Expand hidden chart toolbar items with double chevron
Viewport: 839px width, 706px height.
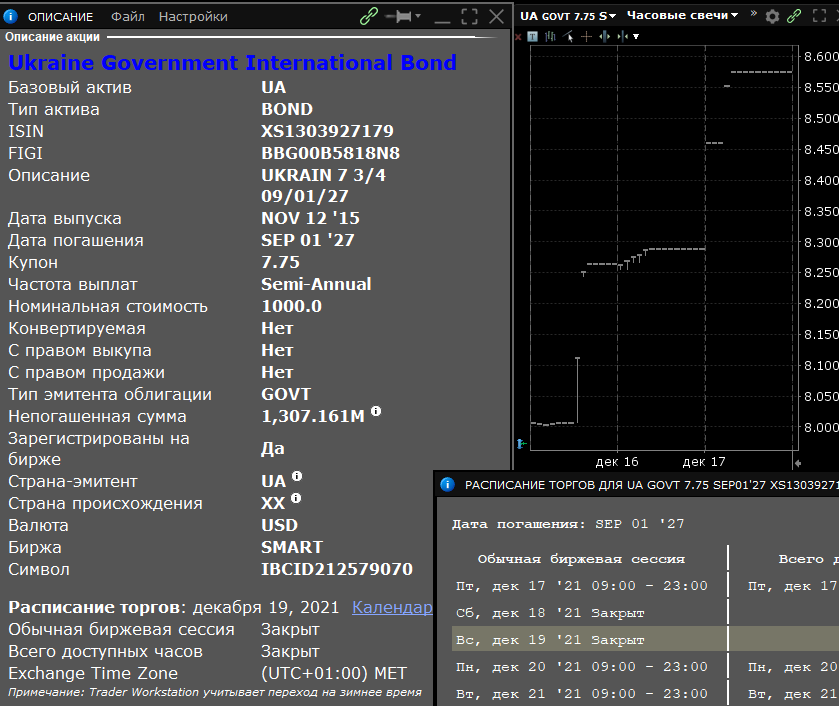click(754, 13)
